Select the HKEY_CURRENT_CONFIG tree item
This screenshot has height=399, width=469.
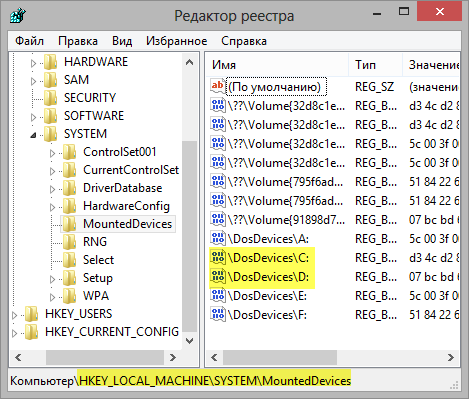(112, 332)
